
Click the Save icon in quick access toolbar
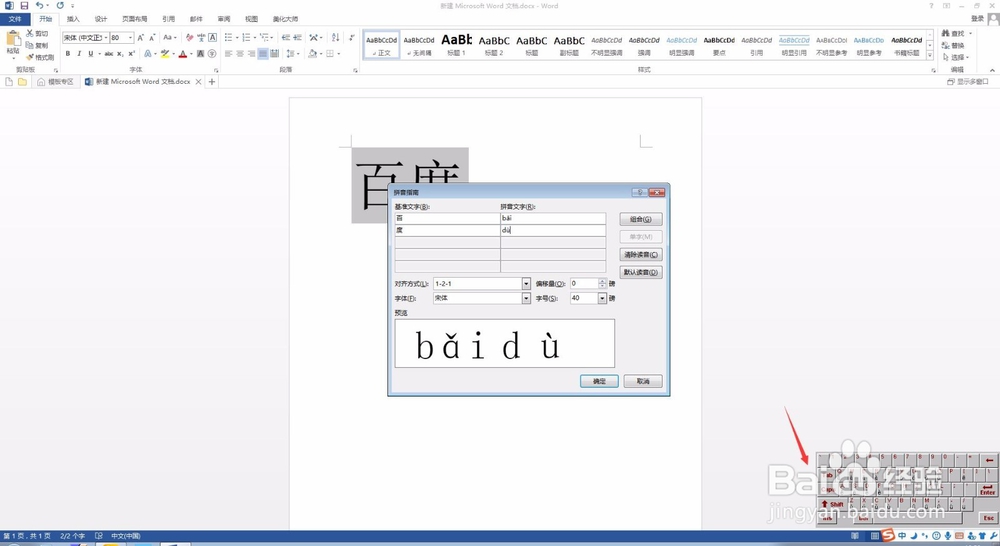tap(24, 6)
